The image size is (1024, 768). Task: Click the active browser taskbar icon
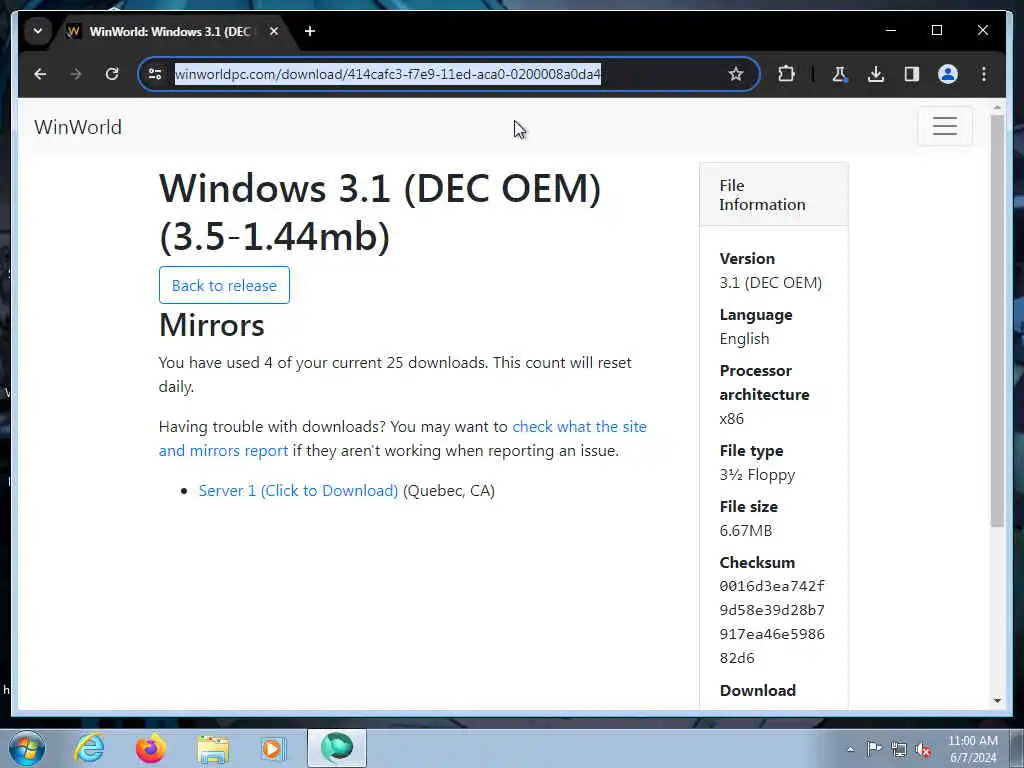click(336, 748)
